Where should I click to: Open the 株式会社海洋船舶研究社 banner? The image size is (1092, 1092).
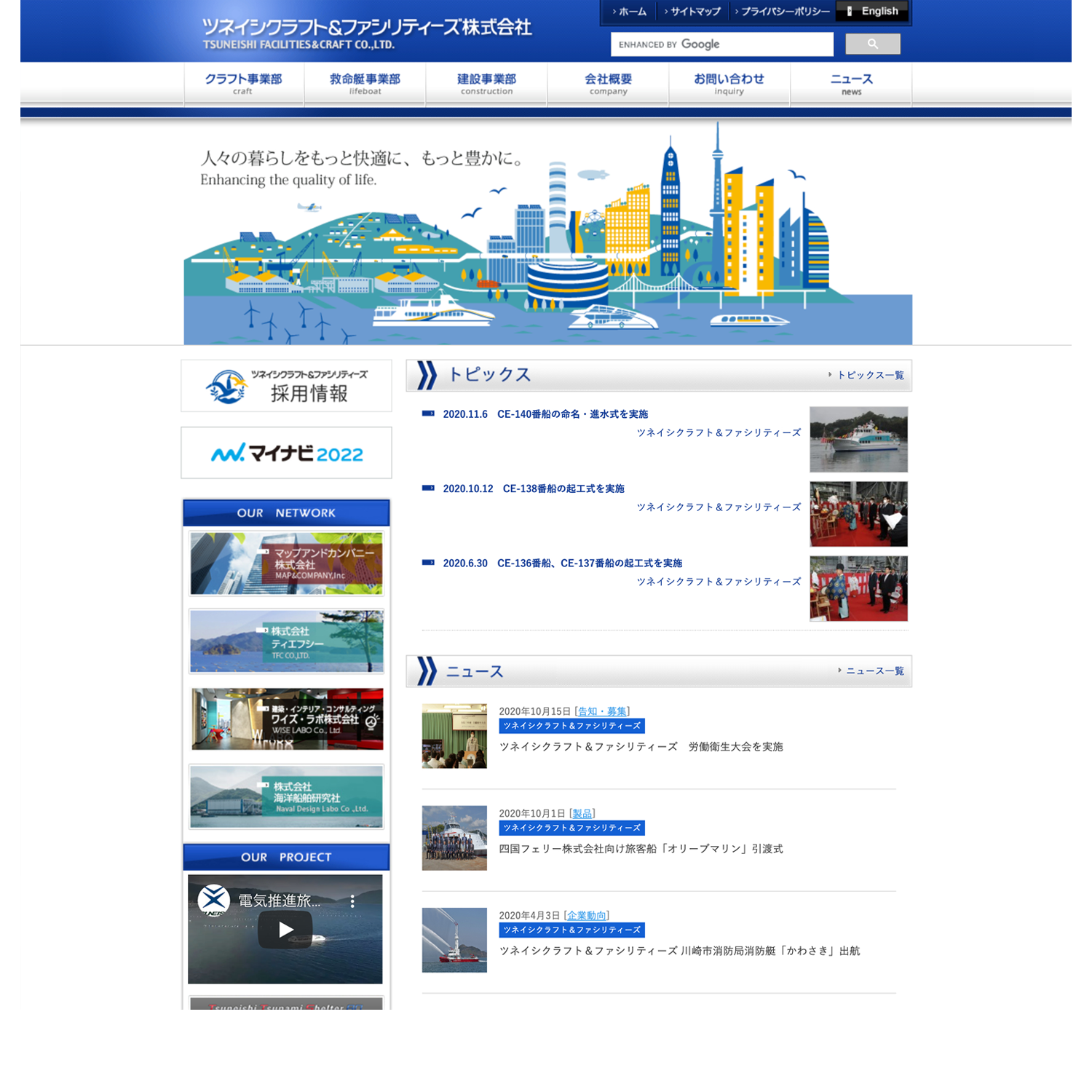pyautogui.click(x=286, y=796)
